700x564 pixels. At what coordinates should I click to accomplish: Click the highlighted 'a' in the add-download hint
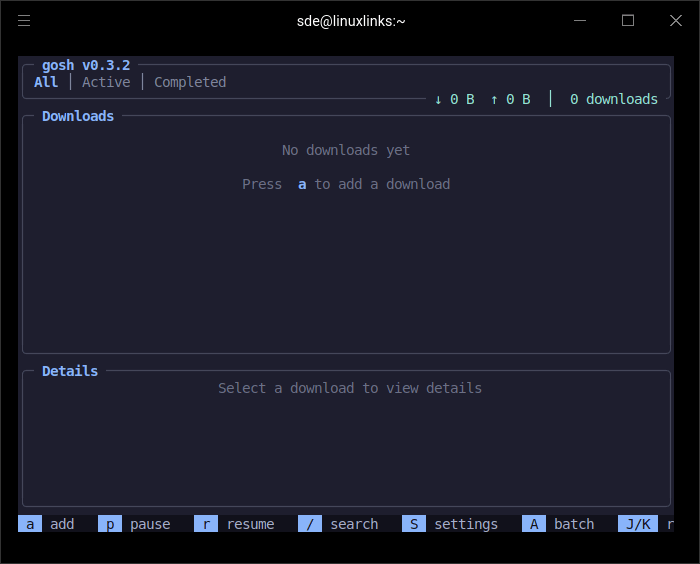point(302,184)
